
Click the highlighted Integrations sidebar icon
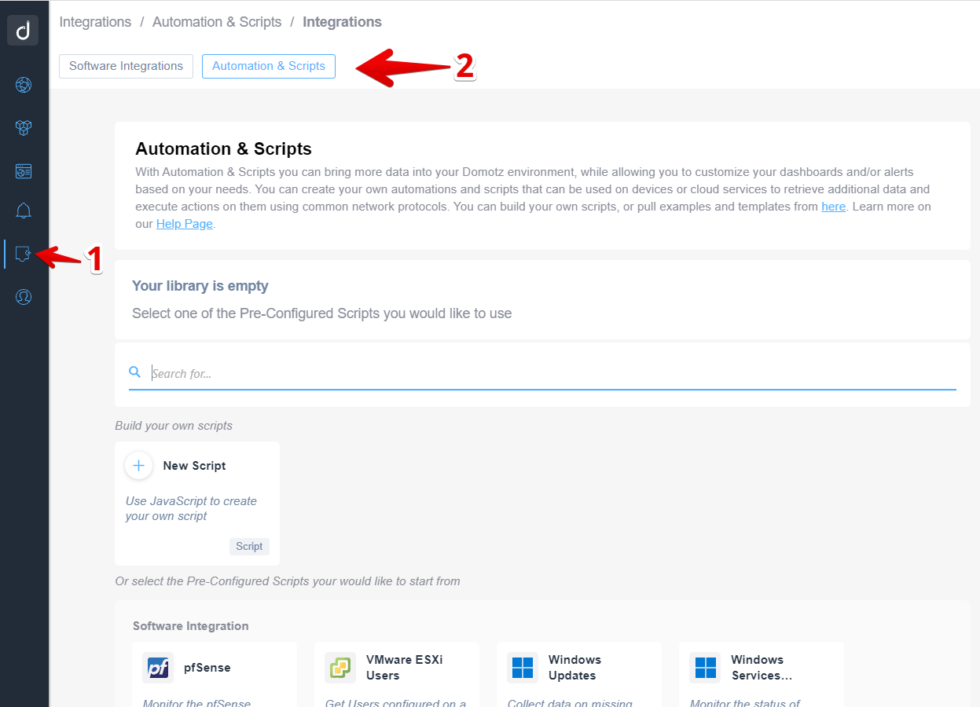23,254
